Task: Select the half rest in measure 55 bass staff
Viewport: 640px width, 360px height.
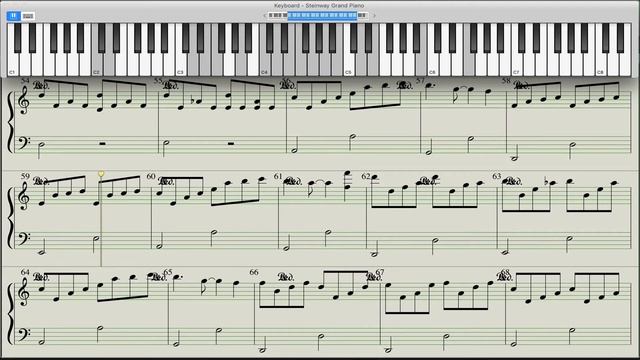Action: click(x=231, y=143)
